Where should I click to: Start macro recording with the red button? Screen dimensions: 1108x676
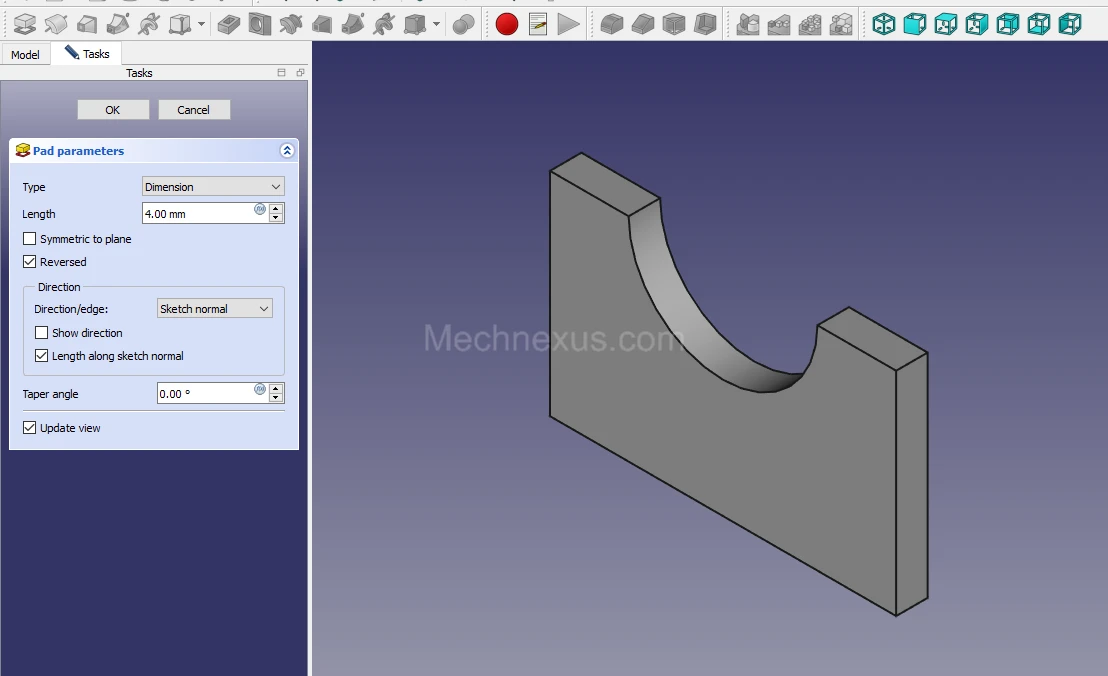pos(507,24)
